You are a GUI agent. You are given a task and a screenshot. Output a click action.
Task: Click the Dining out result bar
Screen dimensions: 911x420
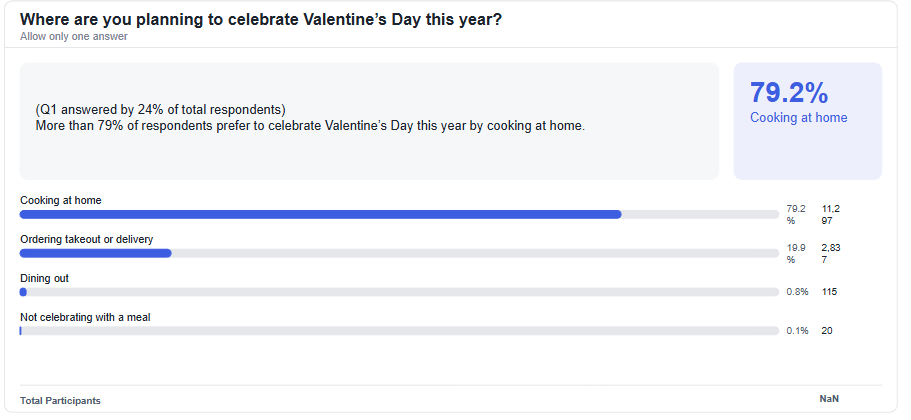pyautogui.click(x=399, y=292)
